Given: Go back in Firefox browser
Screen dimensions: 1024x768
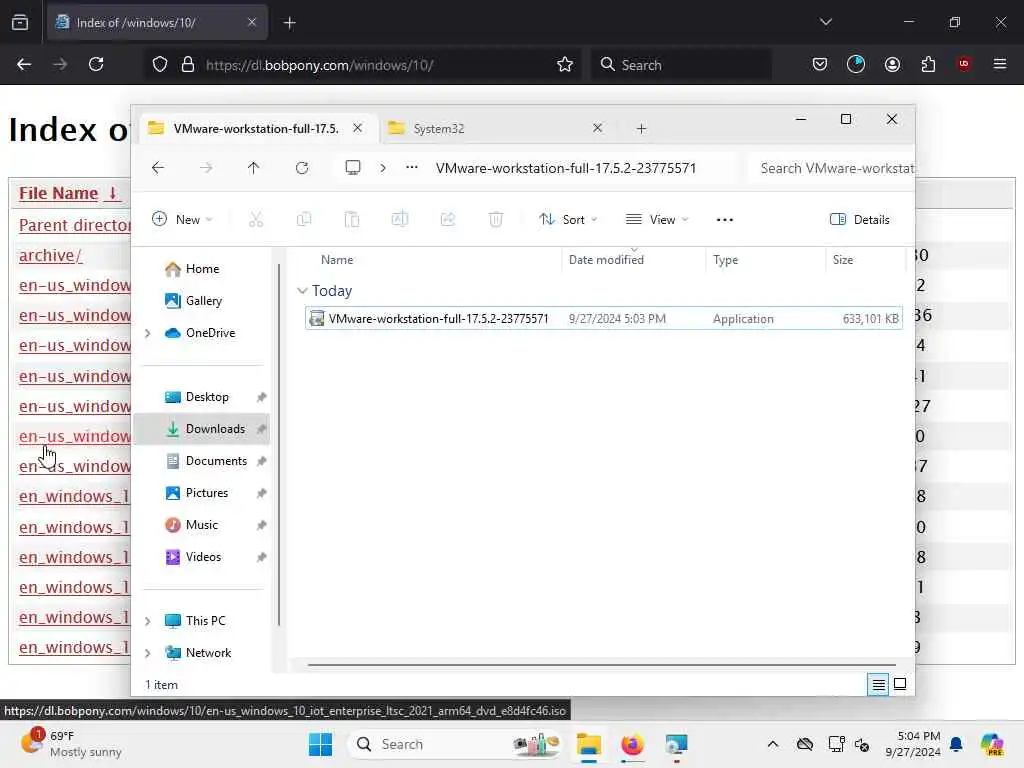Looking at the screenshot, I should click(x=24, y=64).
